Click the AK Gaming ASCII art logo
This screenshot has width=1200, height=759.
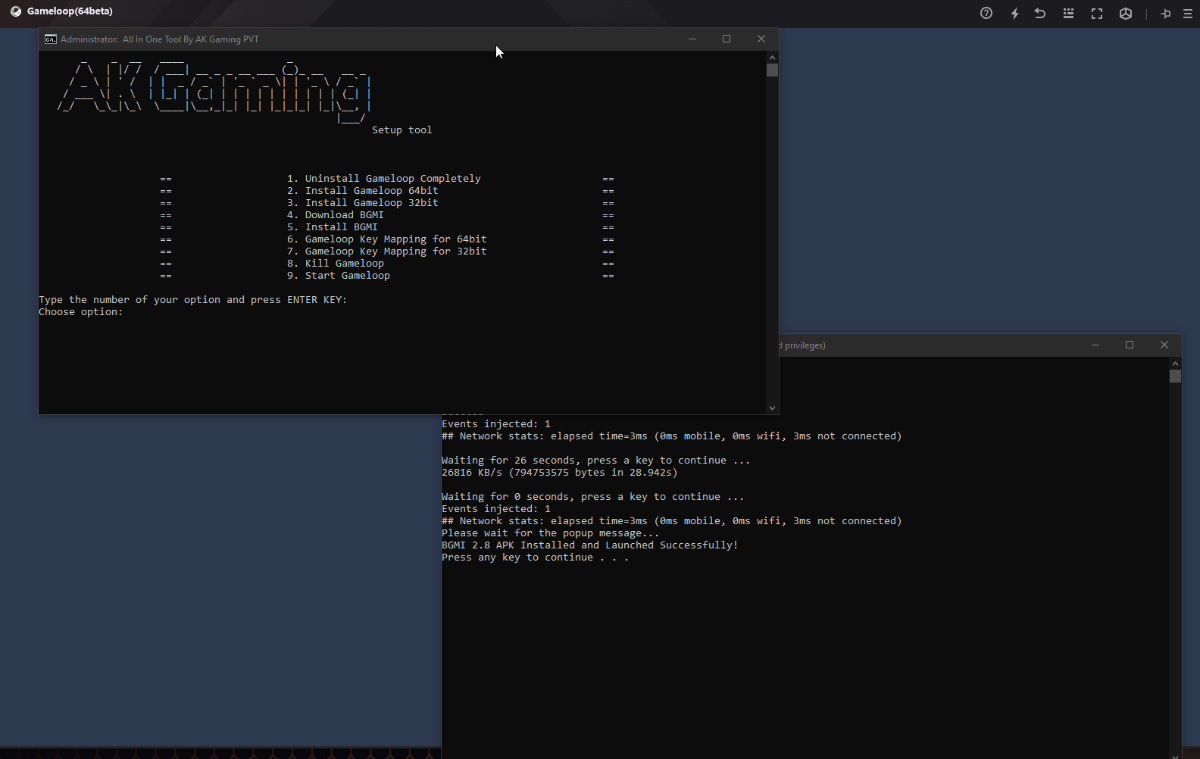(x=215, y=91)
